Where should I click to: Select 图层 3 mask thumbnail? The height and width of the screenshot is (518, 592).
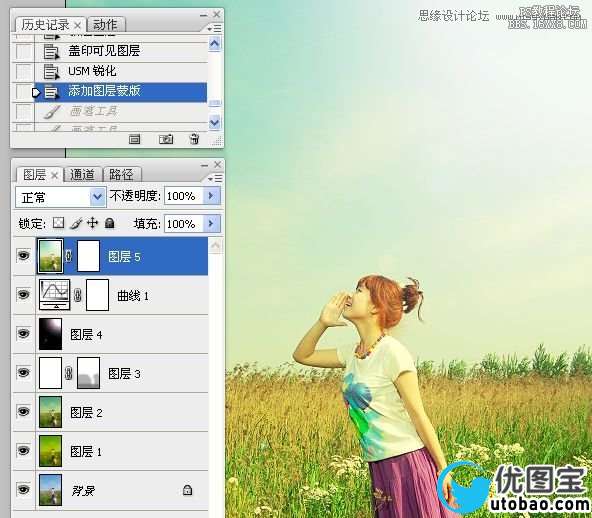[88, 373]
